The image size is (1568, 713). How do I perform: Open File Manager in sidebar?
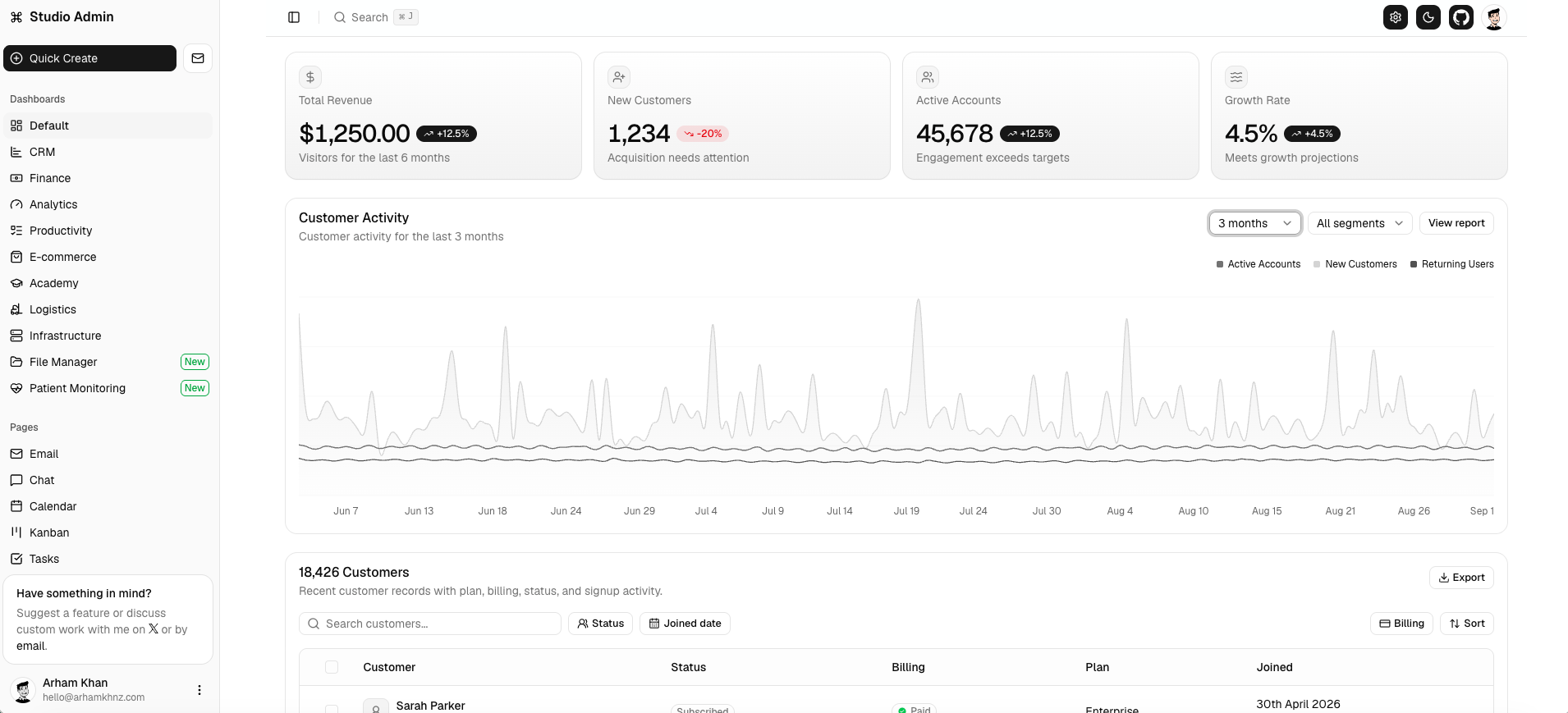(x=108, y=362)
